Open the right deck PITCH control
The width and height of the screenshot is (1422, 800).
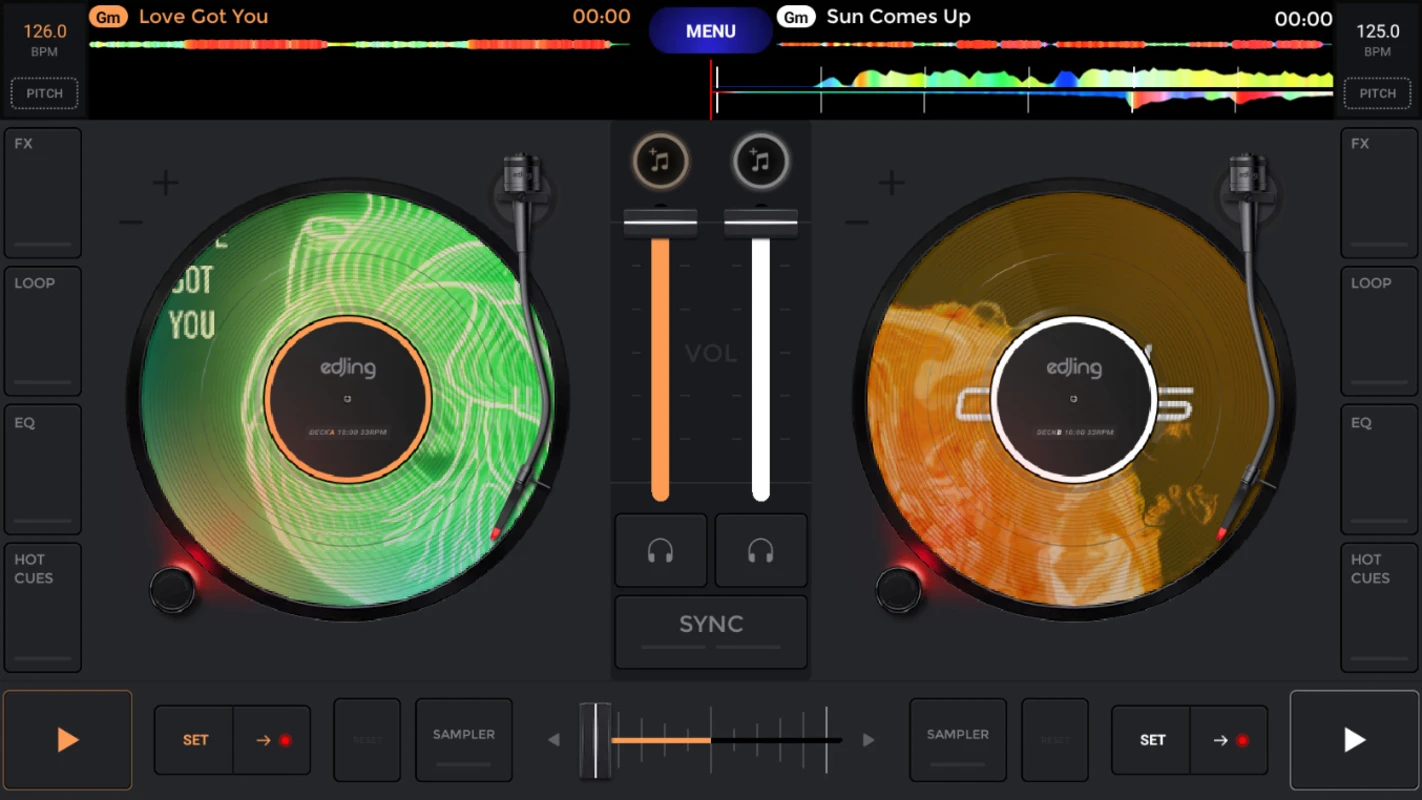pos(1377,93)
